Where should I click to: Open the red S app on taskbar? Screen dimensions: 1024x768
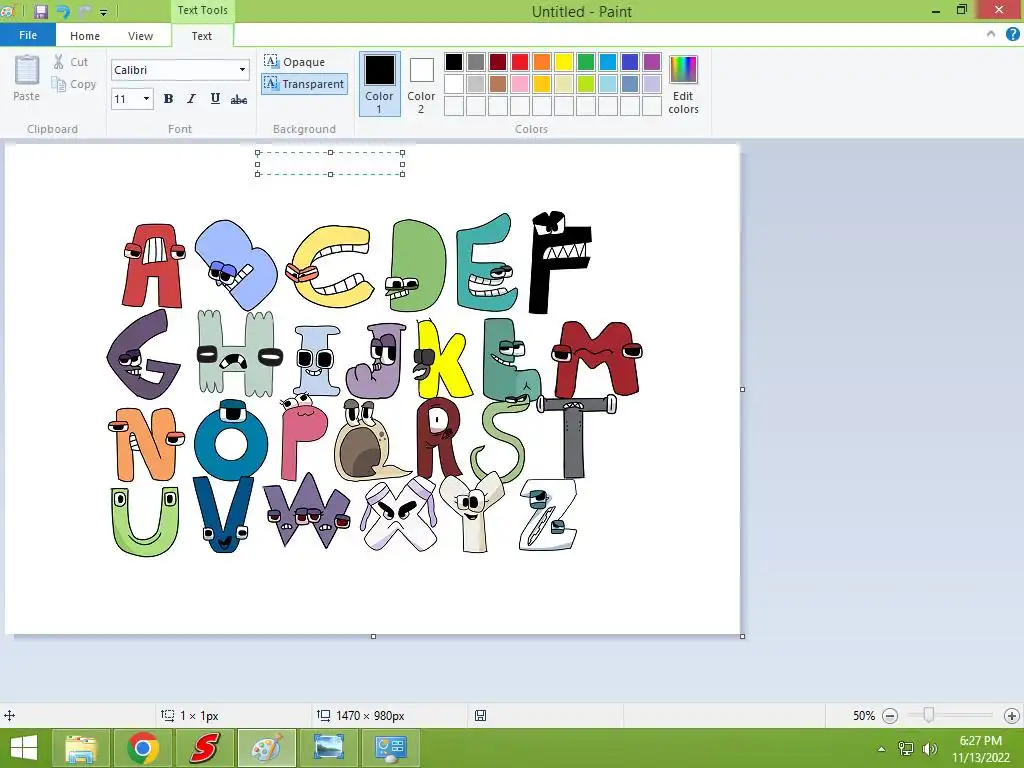click(x=205, y=748)
